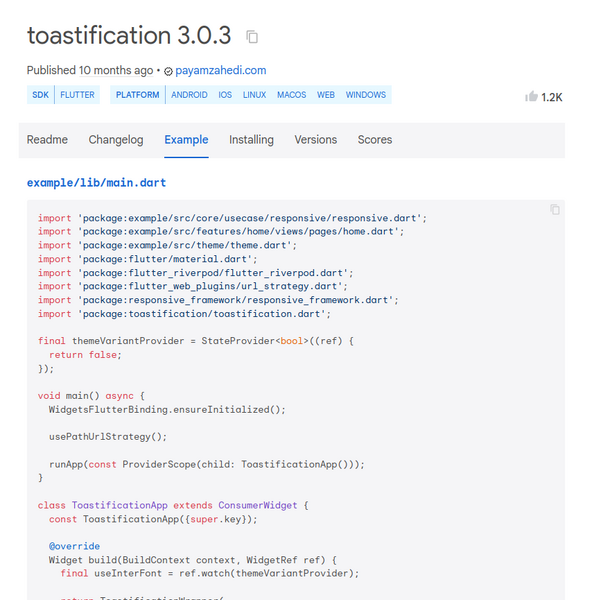Select the Example tab

(x=186, y=140)
